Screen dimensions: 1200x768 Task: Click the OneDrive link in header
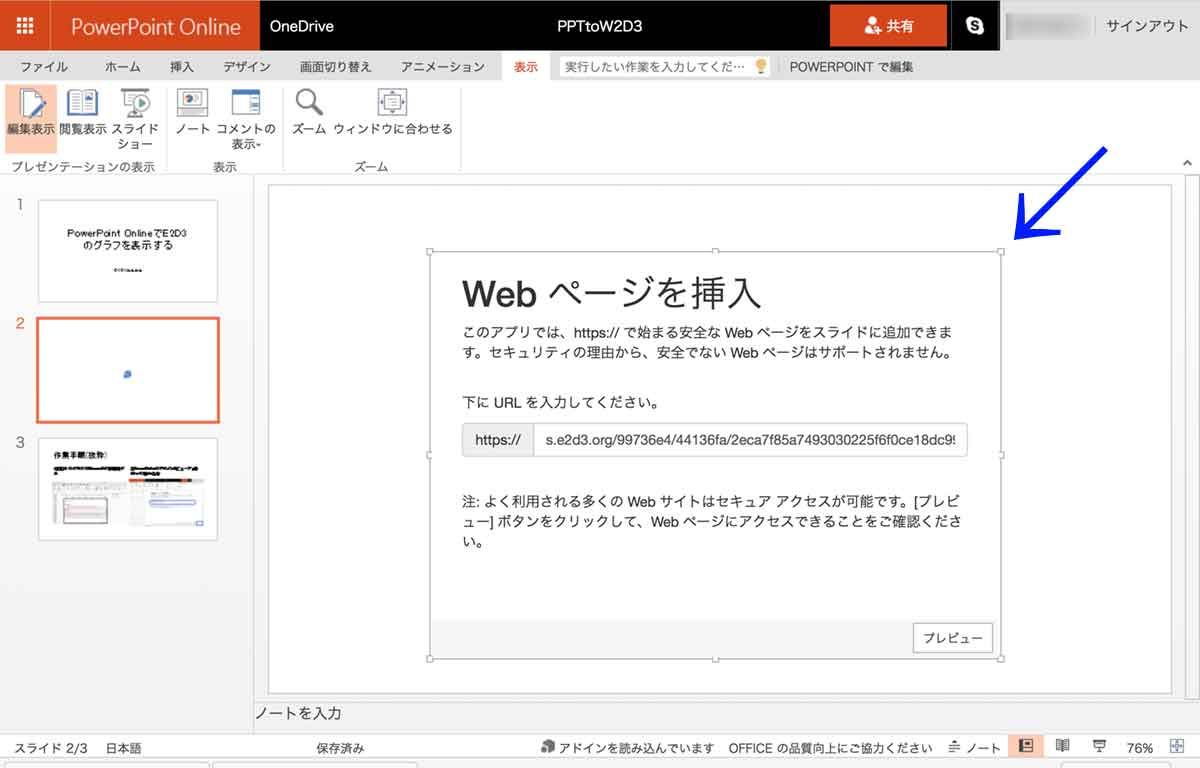[302, 26]
